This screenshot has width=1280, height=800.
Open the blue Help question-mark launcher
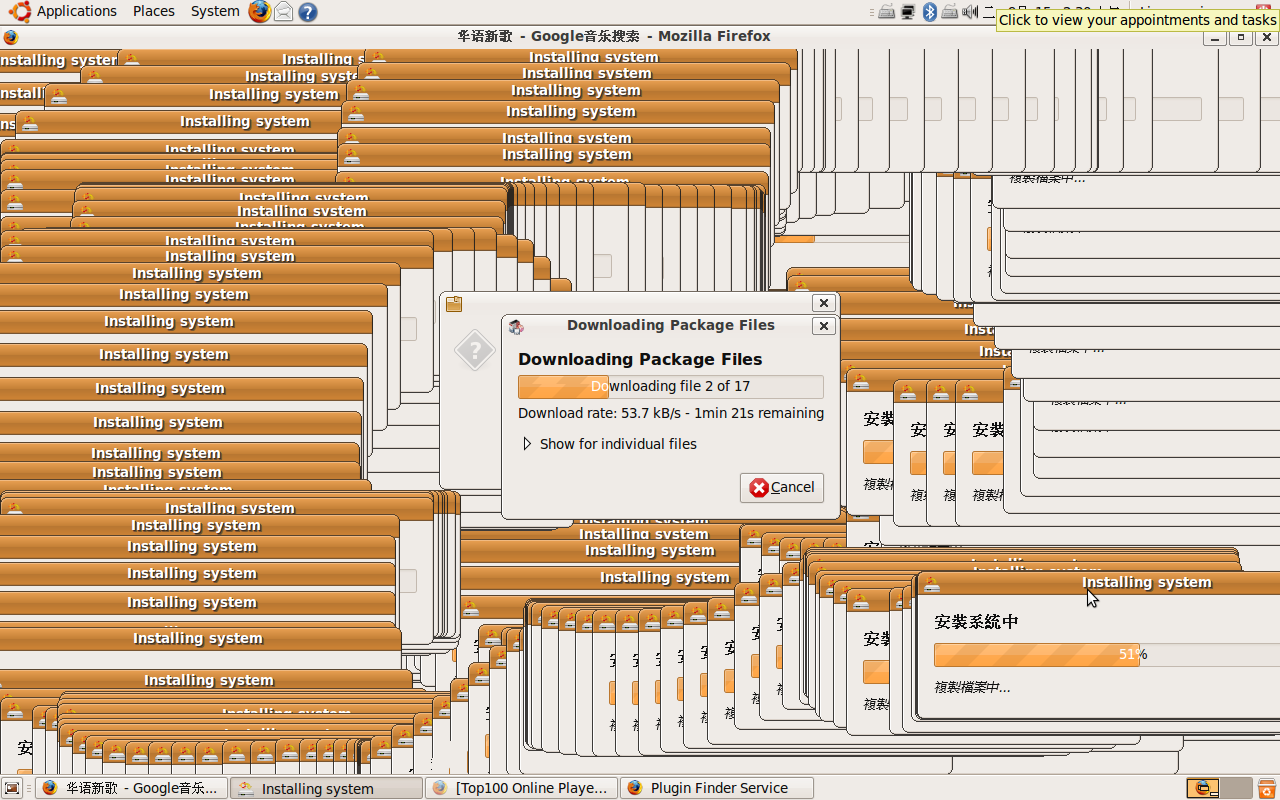tap(308, 12)
